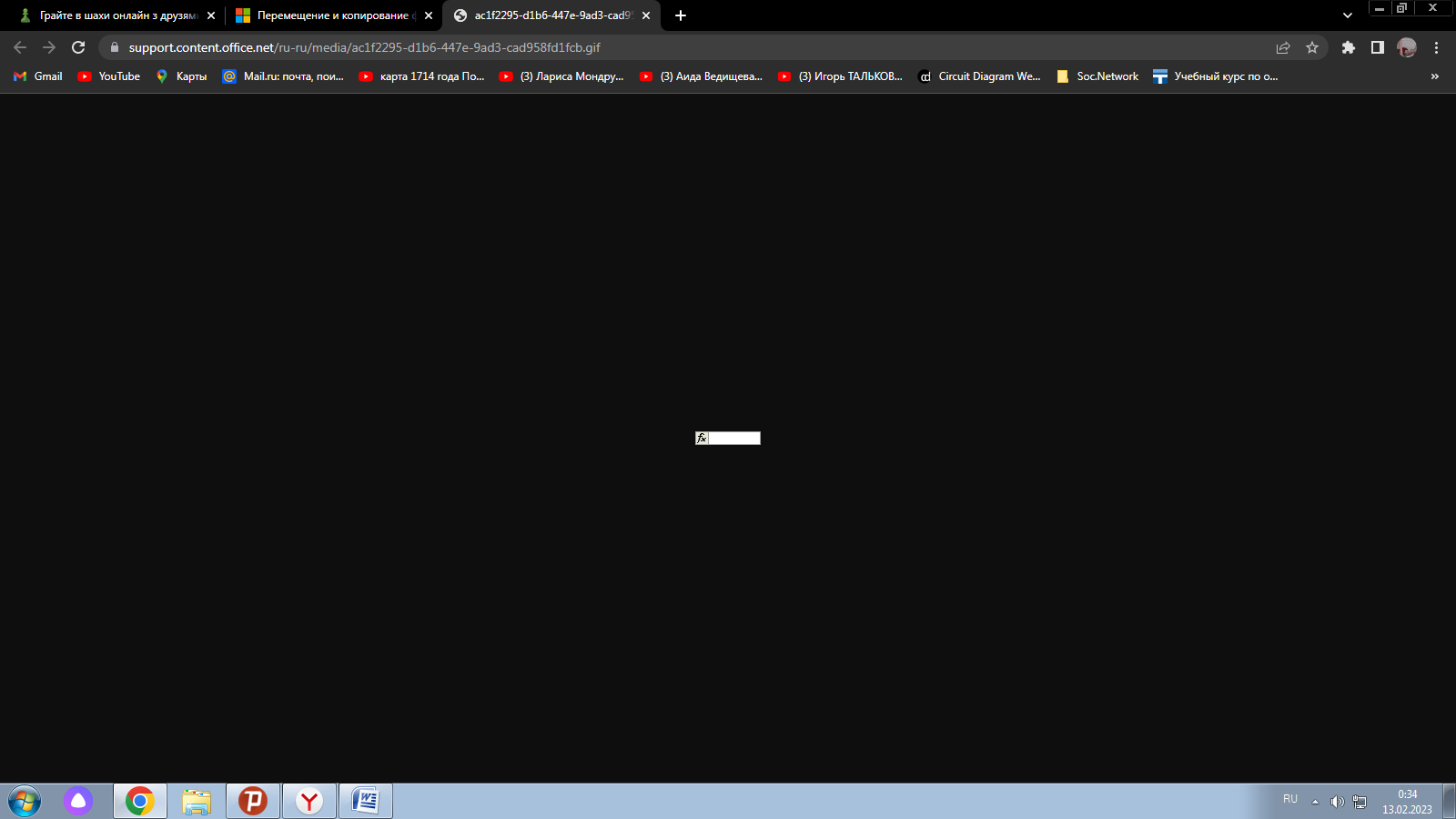Share this page icon
1456x819 pixels.
coord(1283,47)
